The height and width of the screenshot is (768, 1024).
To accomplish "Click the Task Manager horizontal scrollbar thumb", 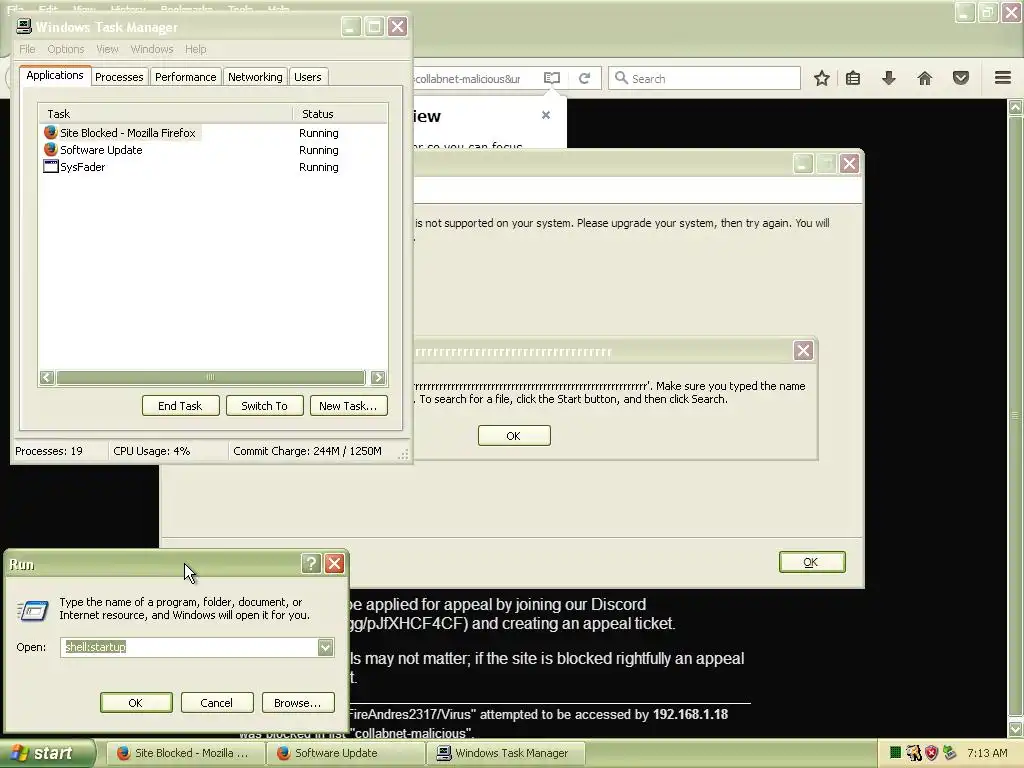I will tap(210, 377).
